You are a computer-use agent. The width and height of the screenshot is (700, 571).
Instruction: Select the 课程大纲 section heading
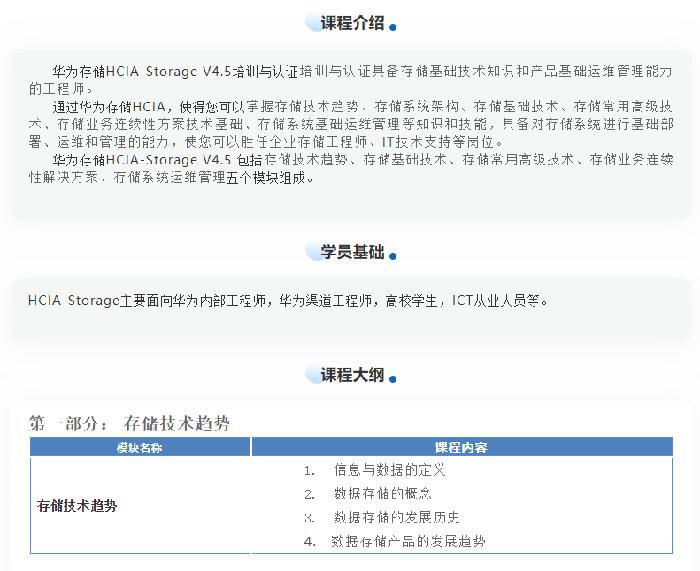click(x=351, y=375)
